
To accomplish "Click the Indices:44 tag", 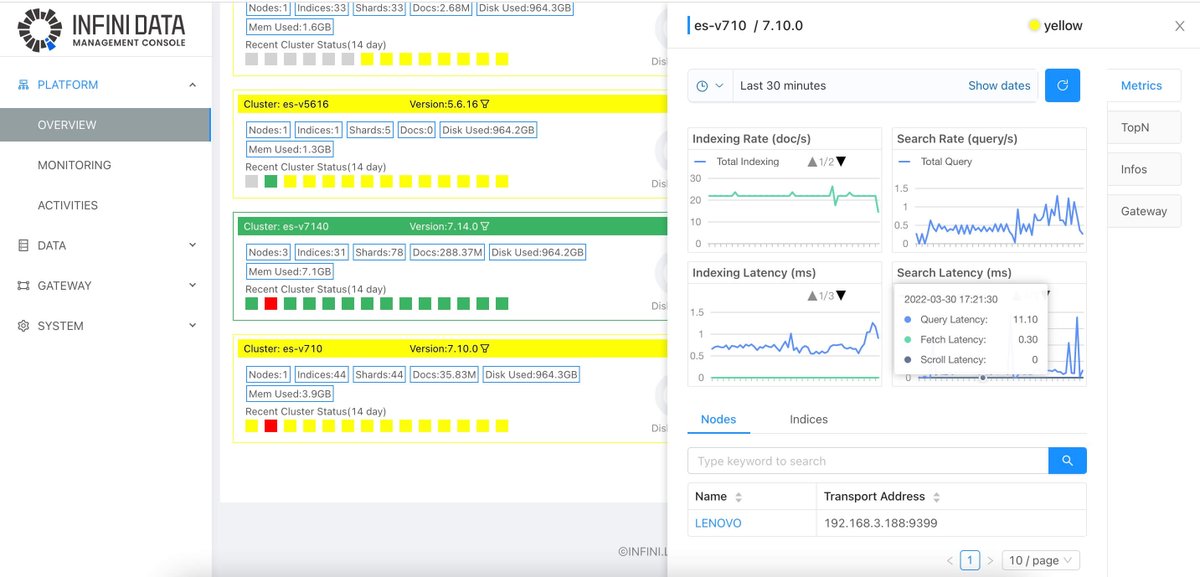I will point(321,375).
